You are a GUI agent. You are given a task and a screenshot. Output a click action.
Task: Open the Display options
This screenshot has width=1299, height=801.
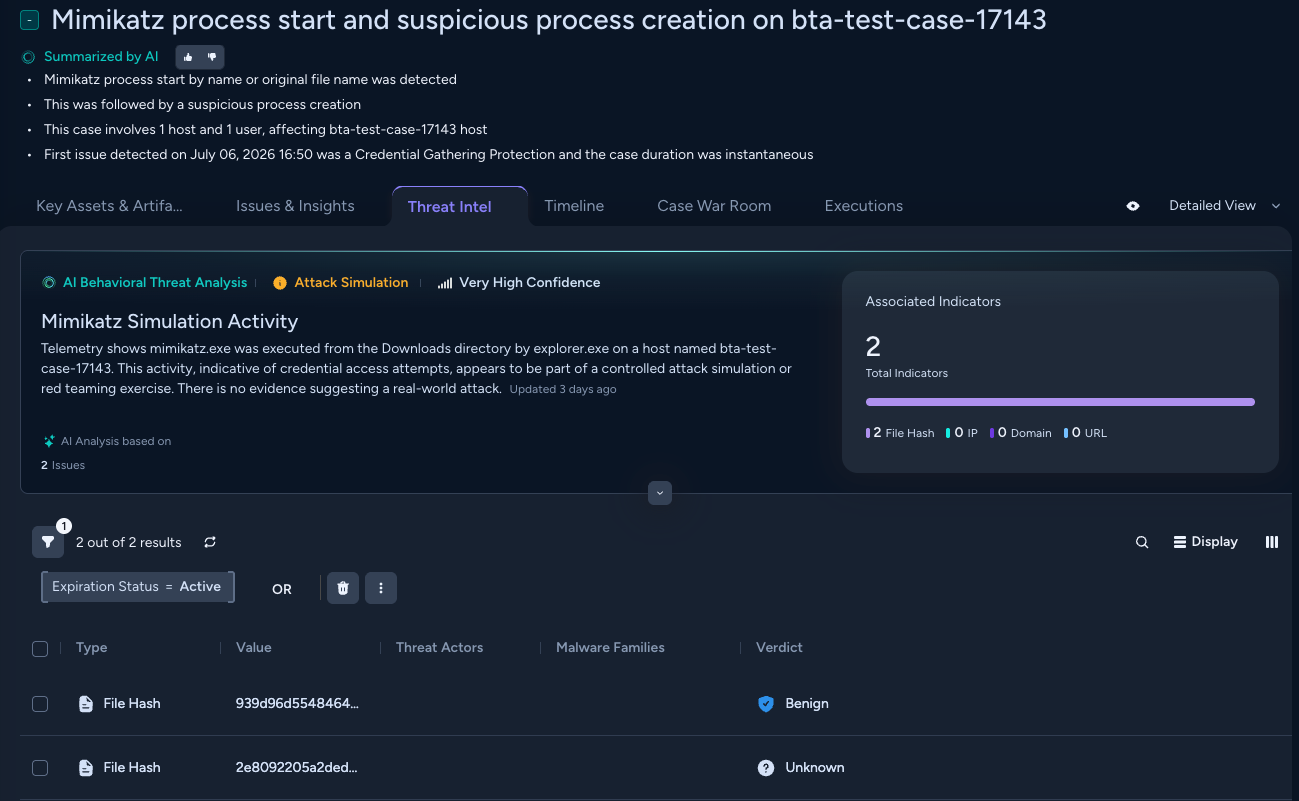tap(1205, 542)
